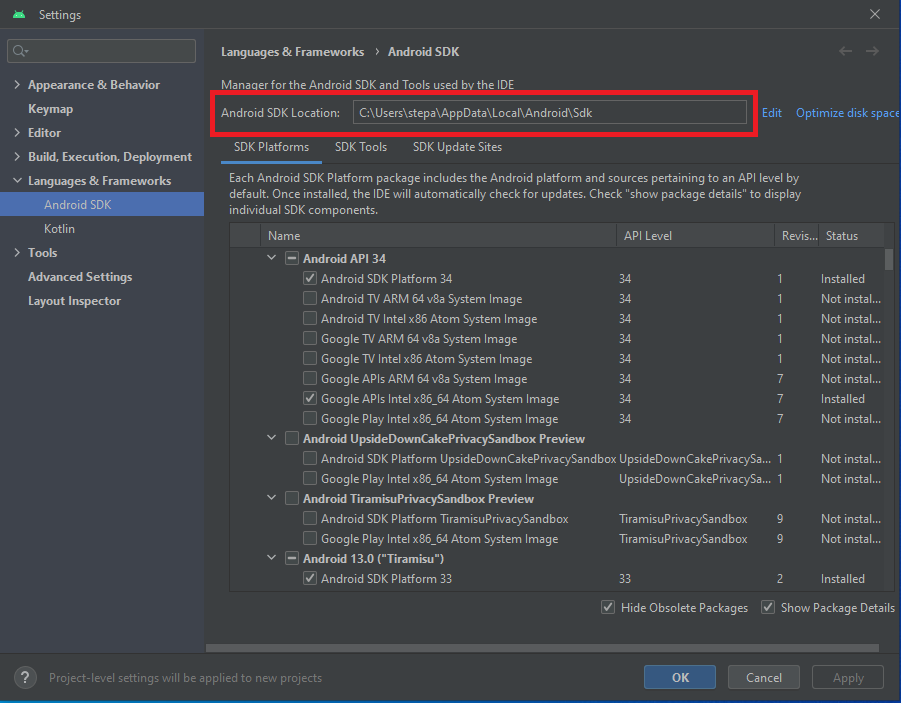
Task: Click the search magnifier icon in the settings search
Action: click(20, 51)
